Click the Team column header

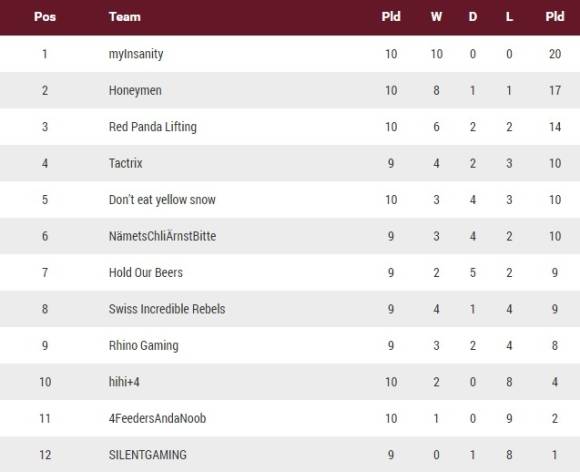tap(125, 17)
